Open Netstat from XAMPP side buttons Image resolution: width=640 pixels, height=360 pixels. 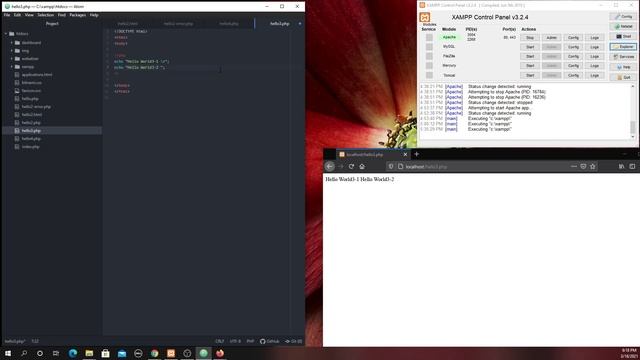pyautogui.click(x=623, y=27)
